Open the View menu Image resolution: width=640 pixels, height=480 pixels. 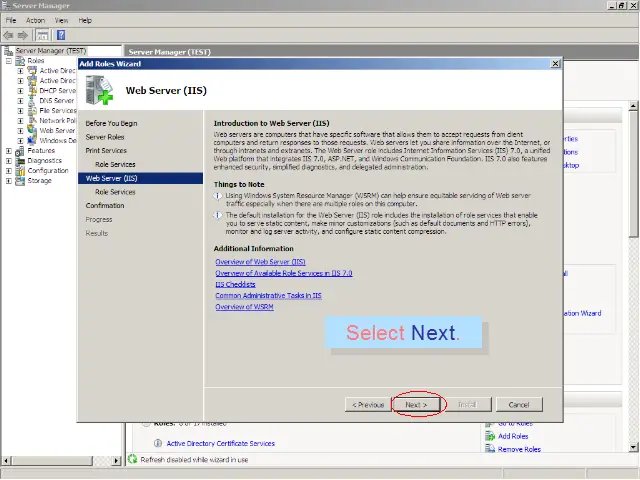click(x=62, y=20)
